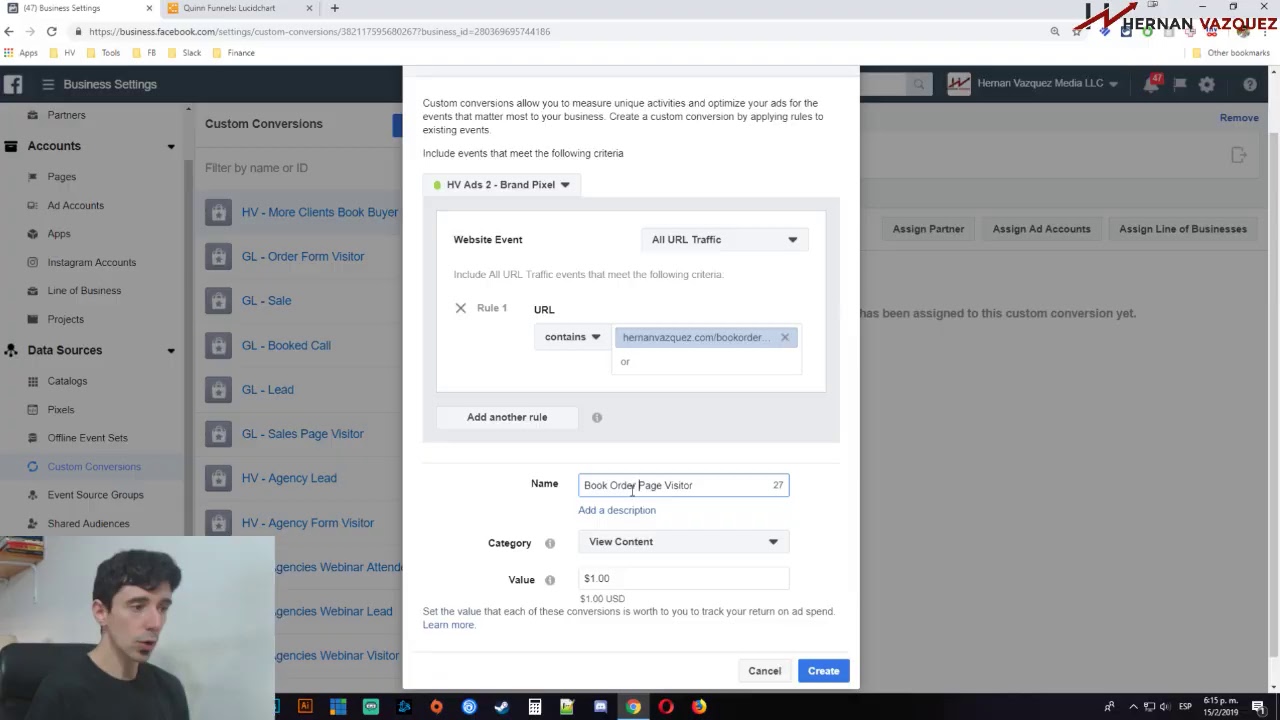
Task: Open Pixels under Data Sources
Action: click(60, 409)
